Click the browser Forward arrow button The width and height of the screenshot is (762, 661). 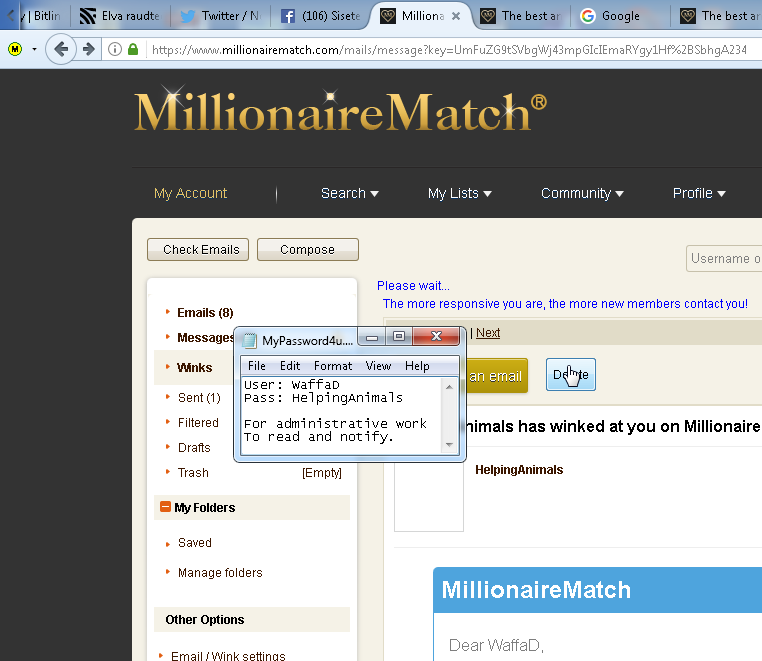coord(88,49)
